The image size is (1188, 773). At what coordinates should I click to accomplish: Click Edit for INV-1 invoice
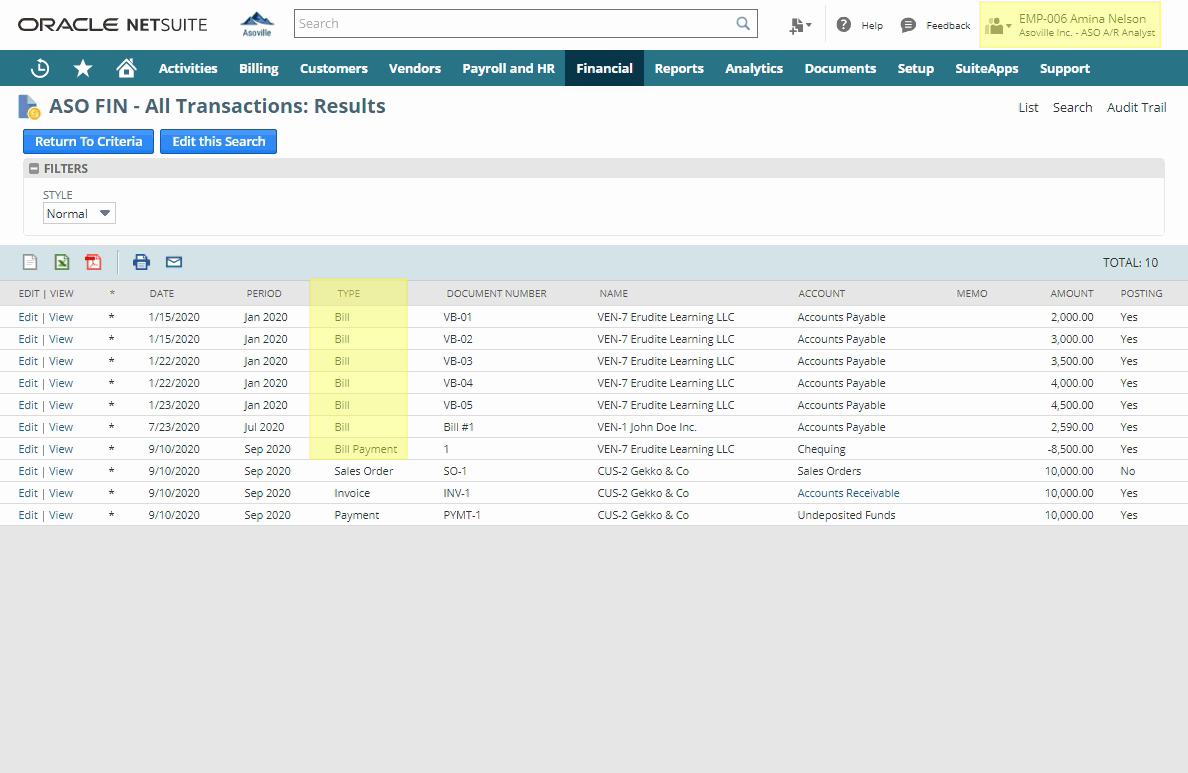click(28, 493)
